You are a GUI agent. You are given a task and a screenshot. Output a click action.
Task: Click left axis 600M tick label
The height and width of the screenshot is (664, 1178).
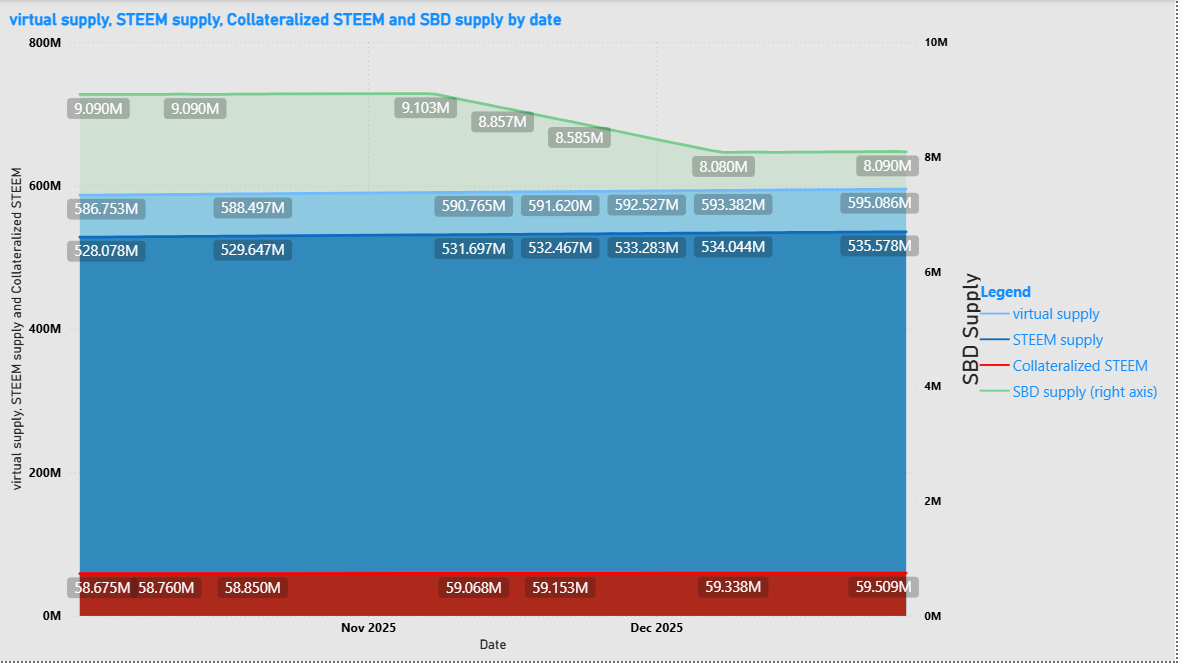[x=45, y=186]
